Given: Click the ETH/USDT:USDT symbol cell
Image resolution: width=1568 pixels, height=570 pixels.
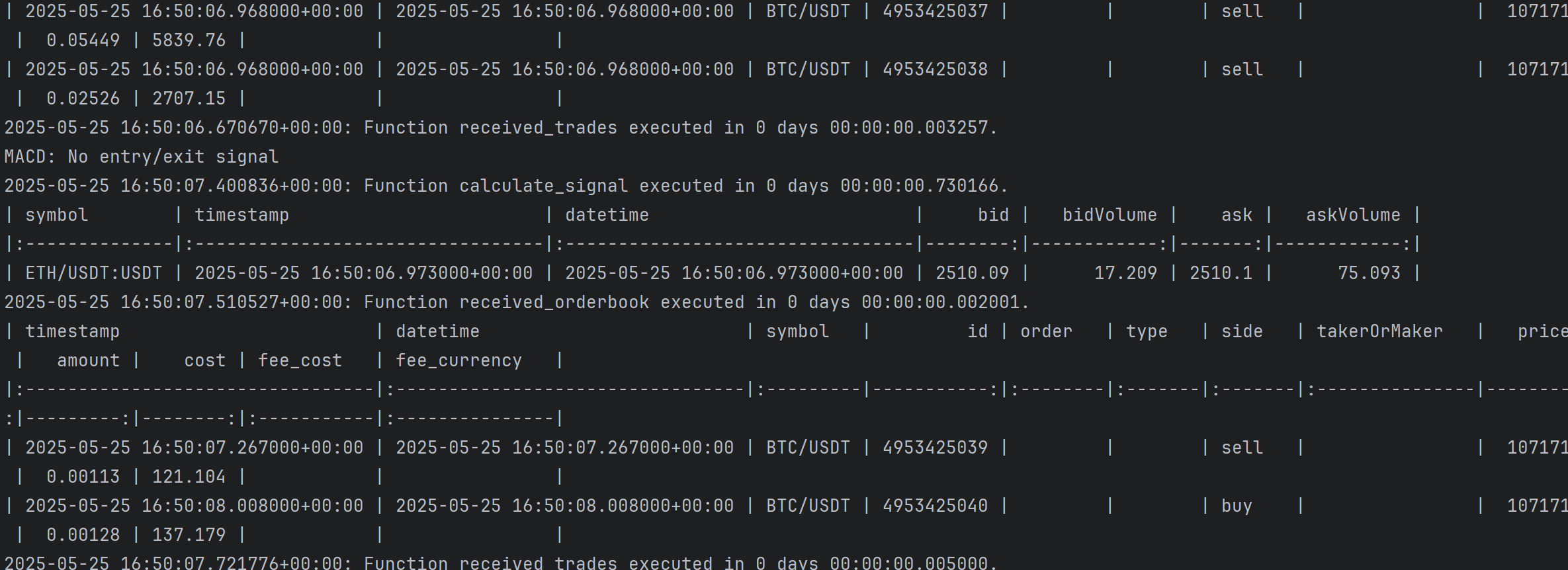Looking at the screenshot, I should point(93,273).
